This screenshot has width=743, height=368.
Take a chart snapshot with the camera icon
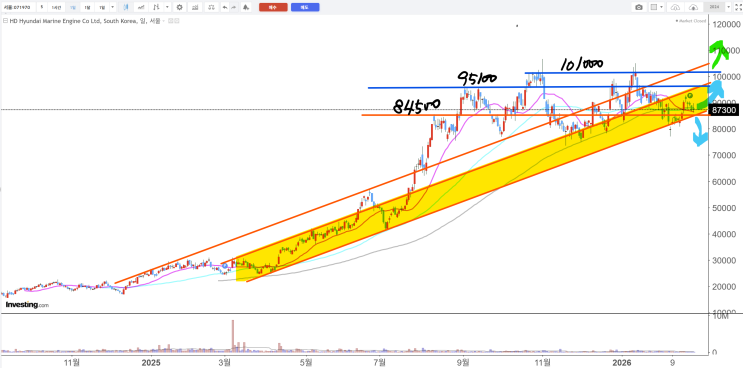(x=639, y=7)
